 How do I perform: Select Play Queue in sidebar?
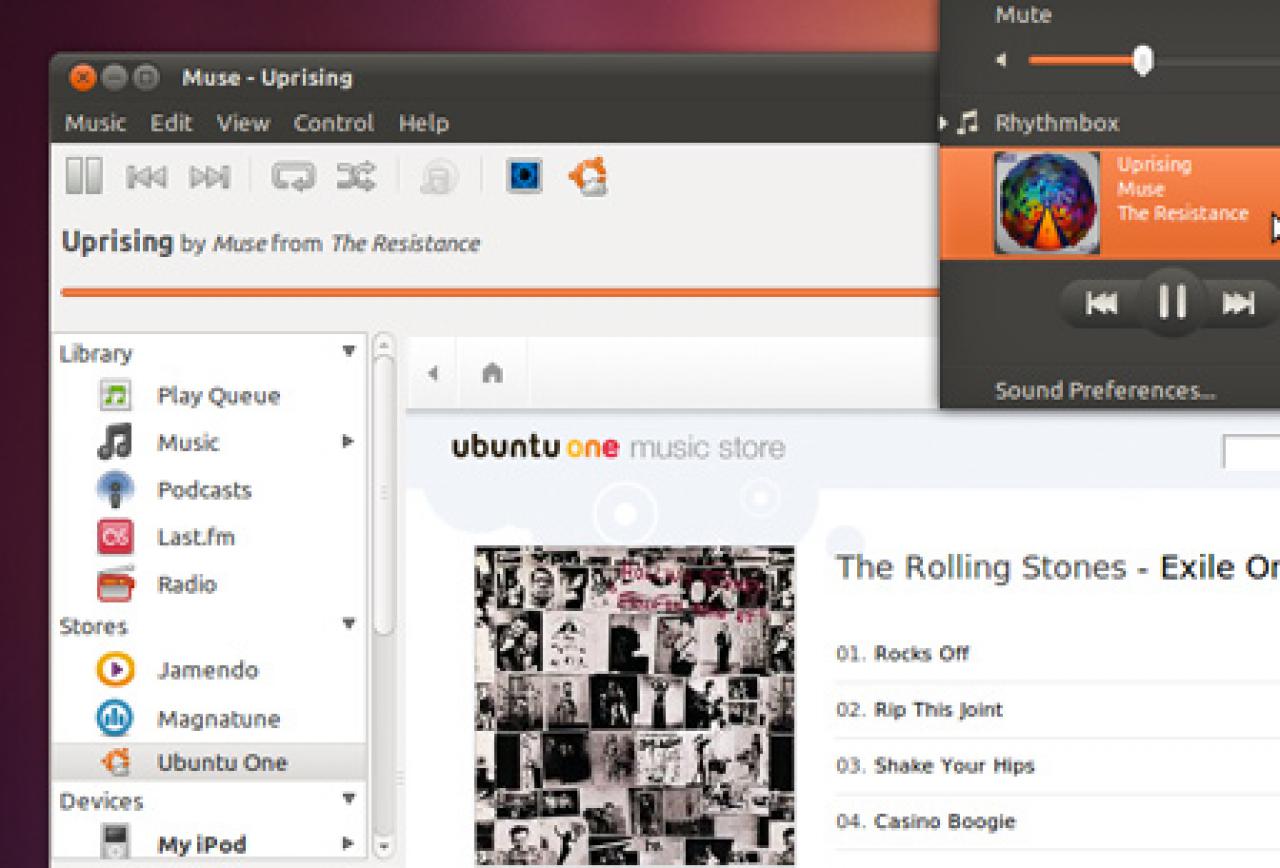[218, 396]
